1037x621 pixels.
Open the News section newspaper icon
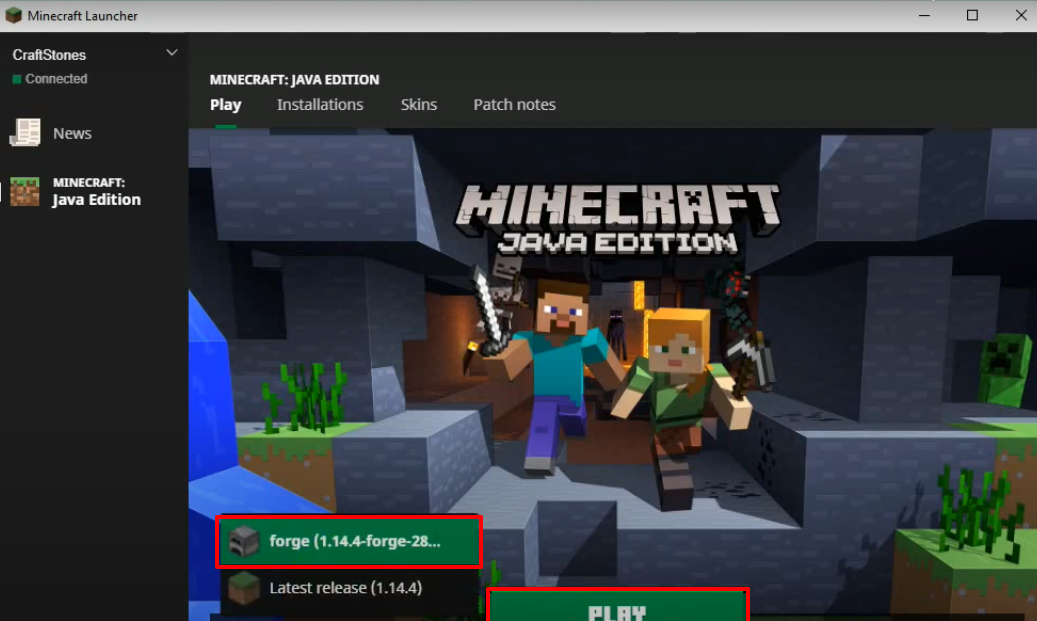(25, 133)
